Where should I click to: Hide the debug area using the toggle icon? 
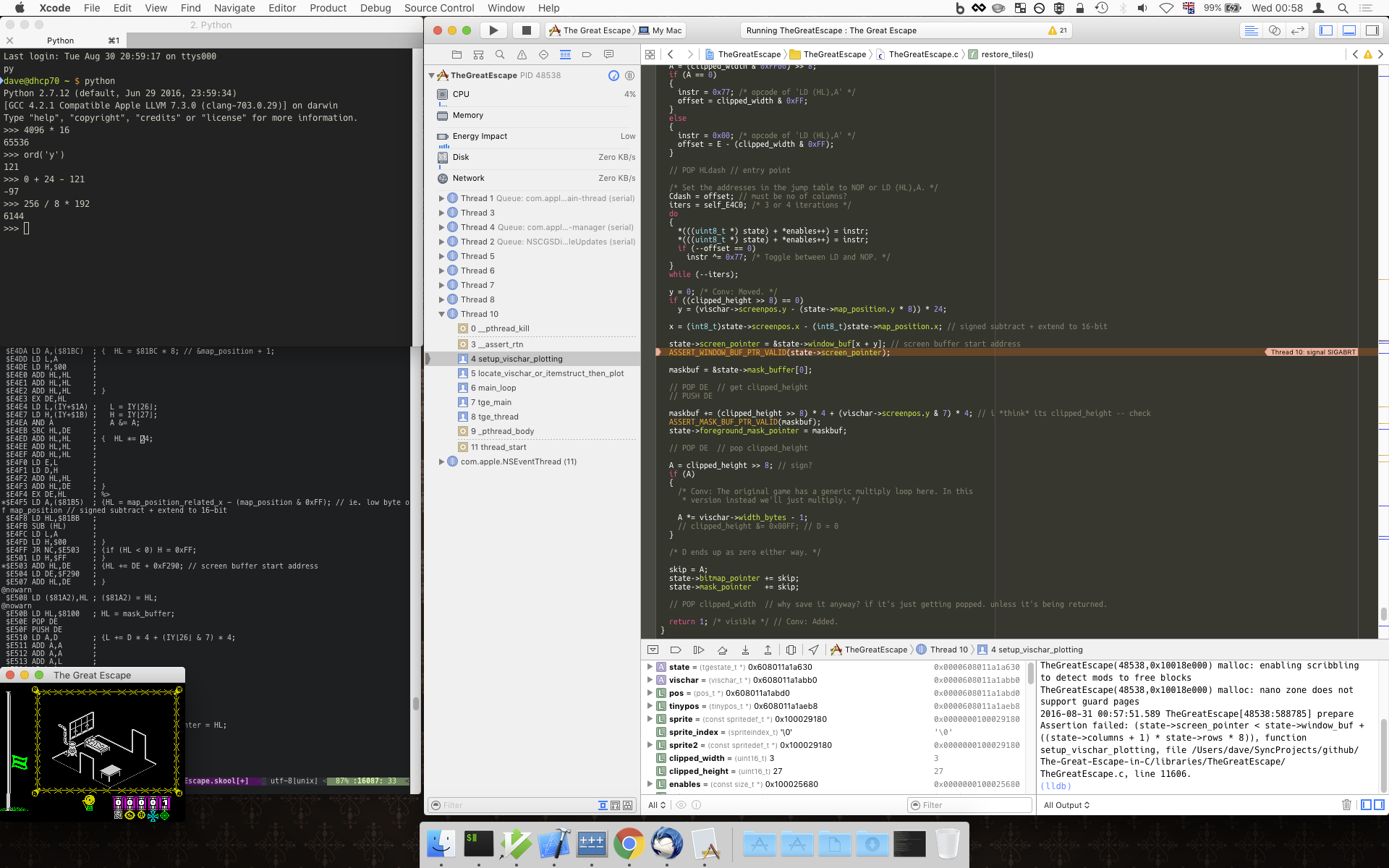[x=653, y=650]
